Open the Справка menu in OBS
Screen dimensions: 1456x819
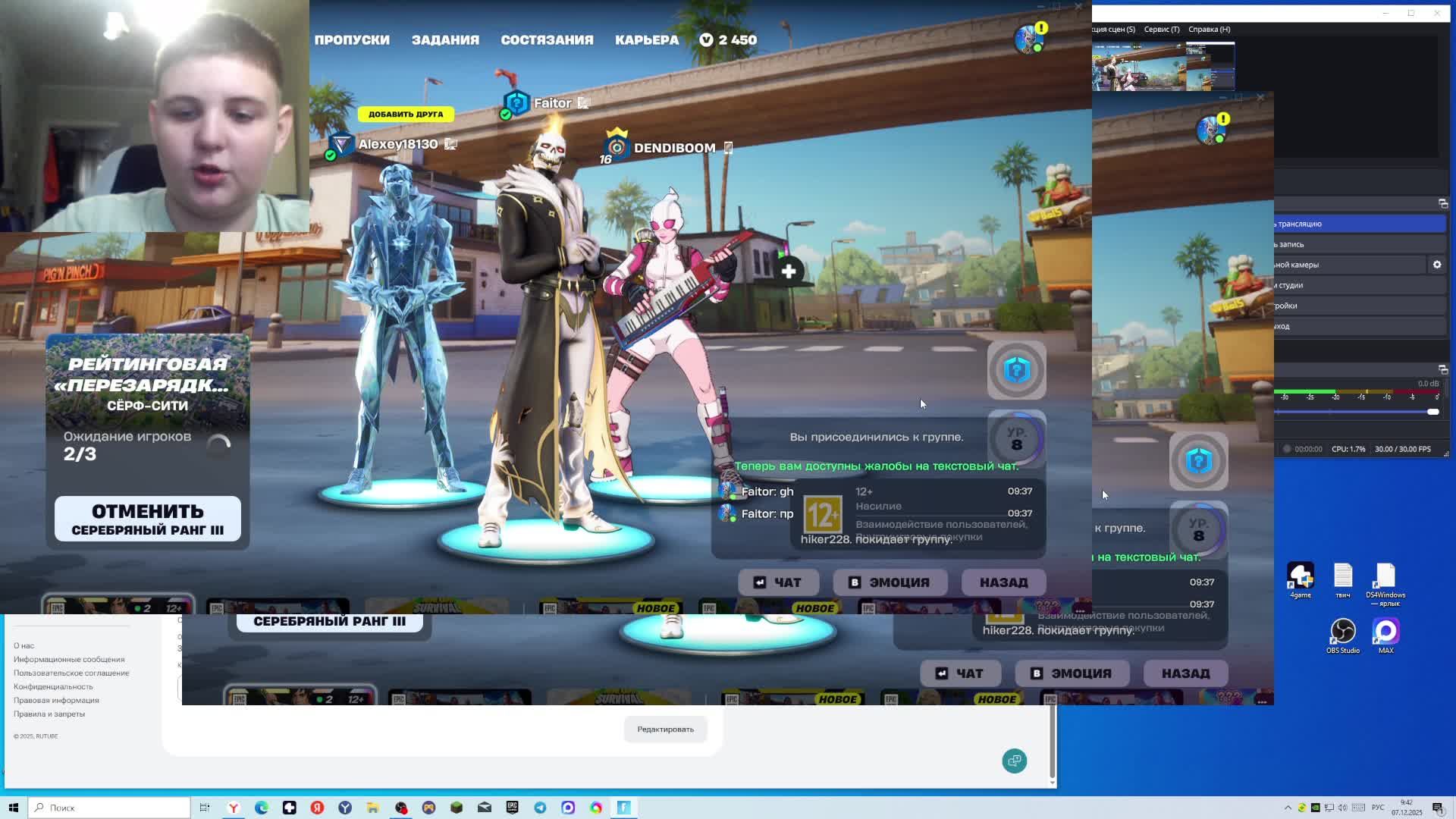[x=1209, y=29]
